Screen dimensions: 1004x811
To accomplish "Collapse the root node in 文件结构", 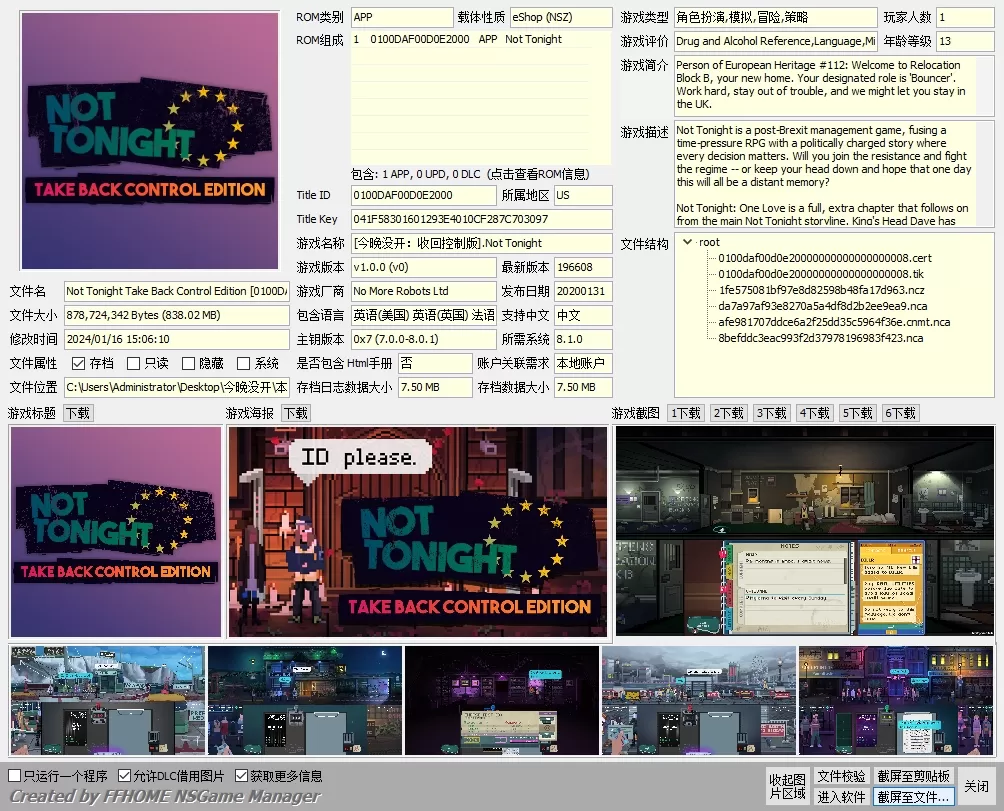I will (688, 242).
